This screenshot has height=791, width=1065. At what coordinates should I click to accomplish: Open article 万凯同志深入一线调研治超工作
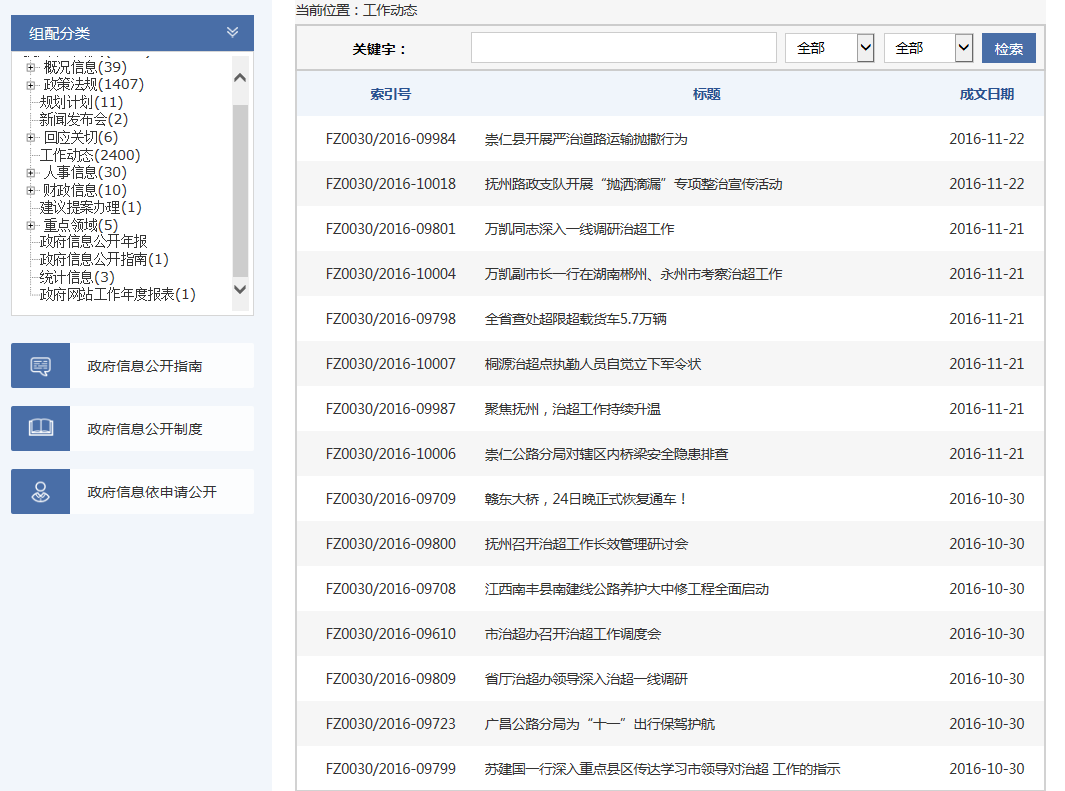(579, 229)
